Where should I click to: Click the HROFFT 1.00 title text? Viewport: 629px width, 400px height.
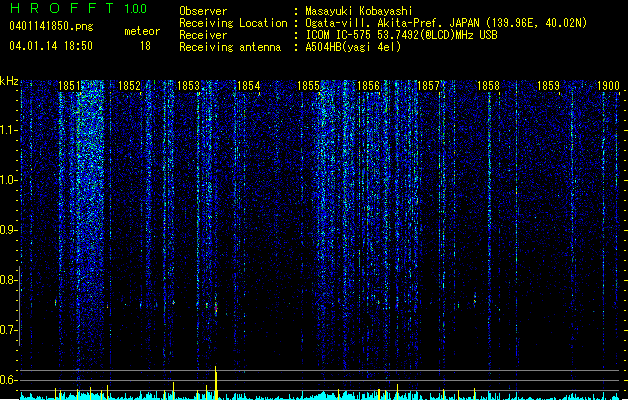pos(79,8)
